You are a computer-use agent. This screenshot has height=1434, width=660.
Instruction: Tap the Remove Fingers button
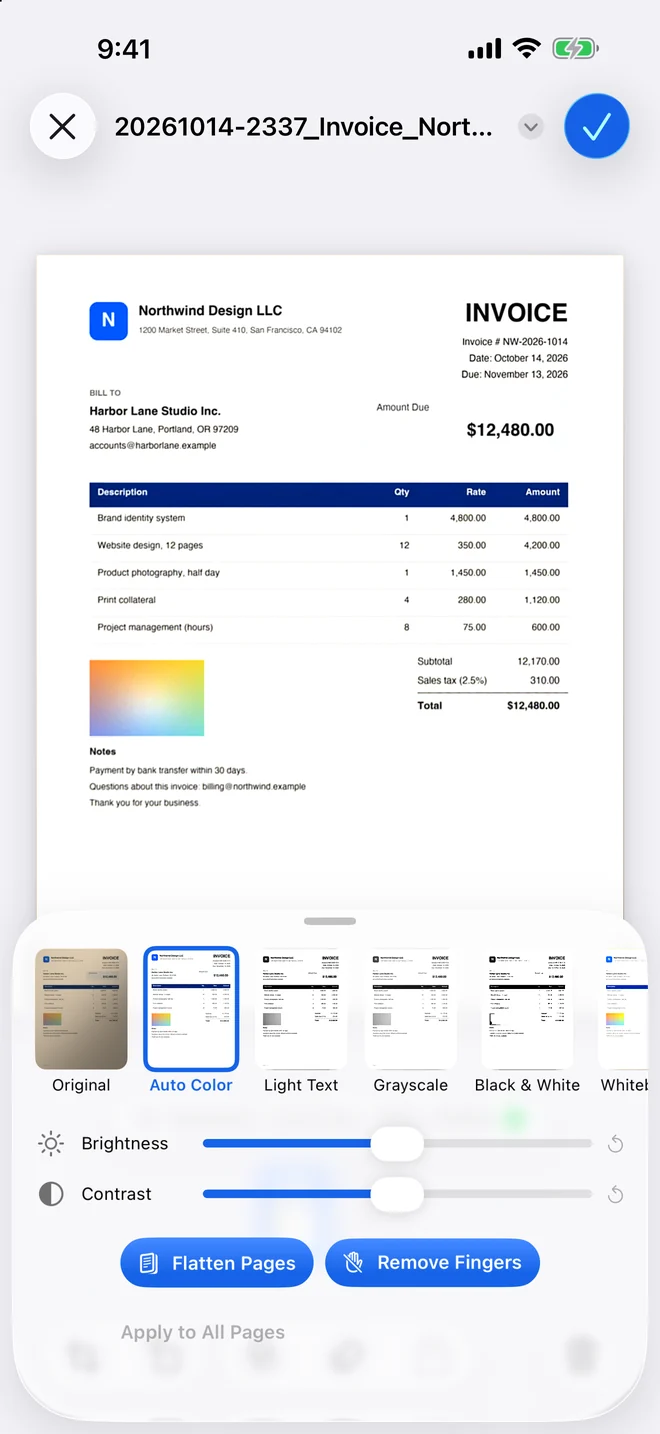pos(432,1263)
